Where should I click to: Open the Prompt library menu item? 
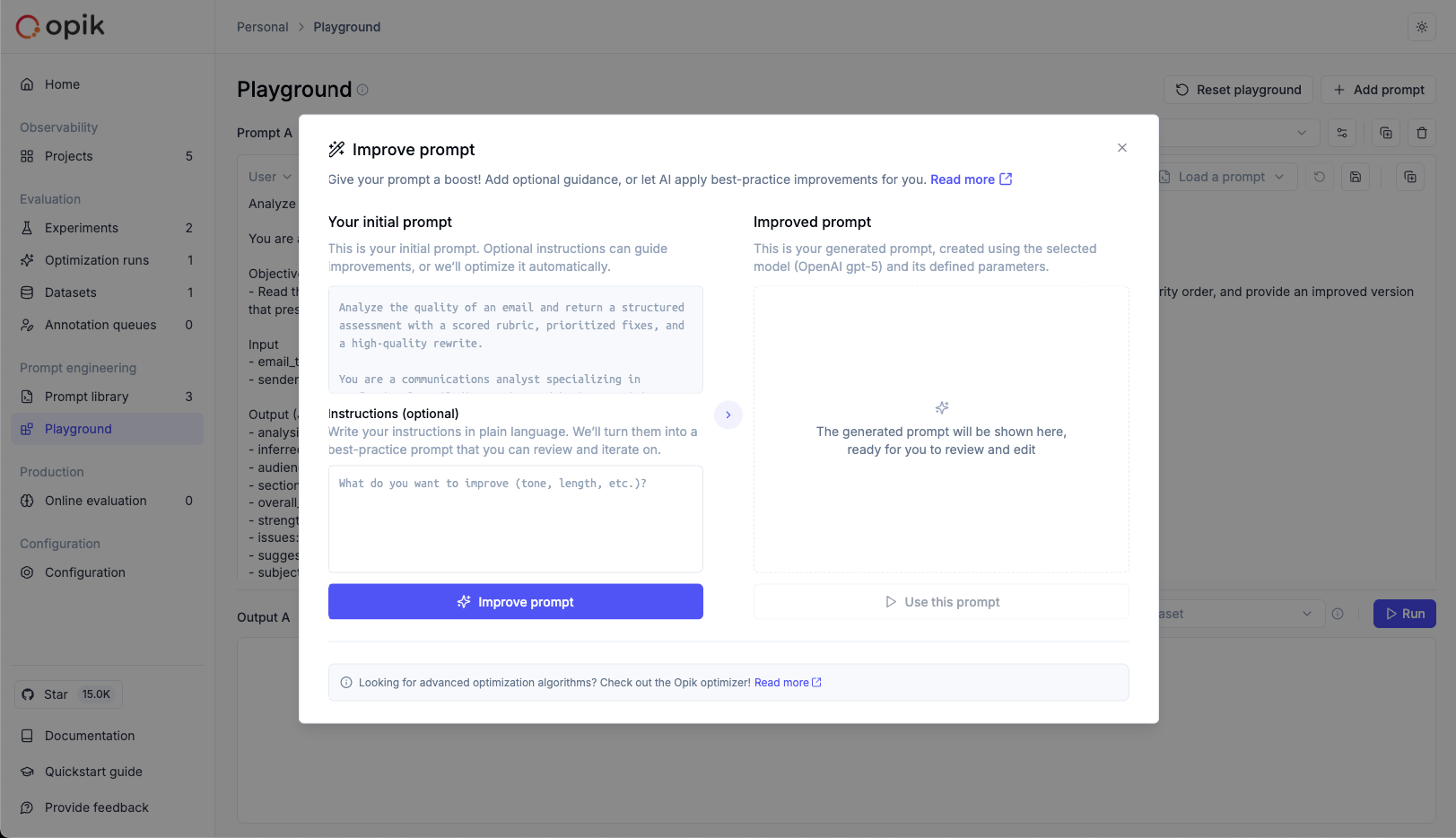coord(87,397)
